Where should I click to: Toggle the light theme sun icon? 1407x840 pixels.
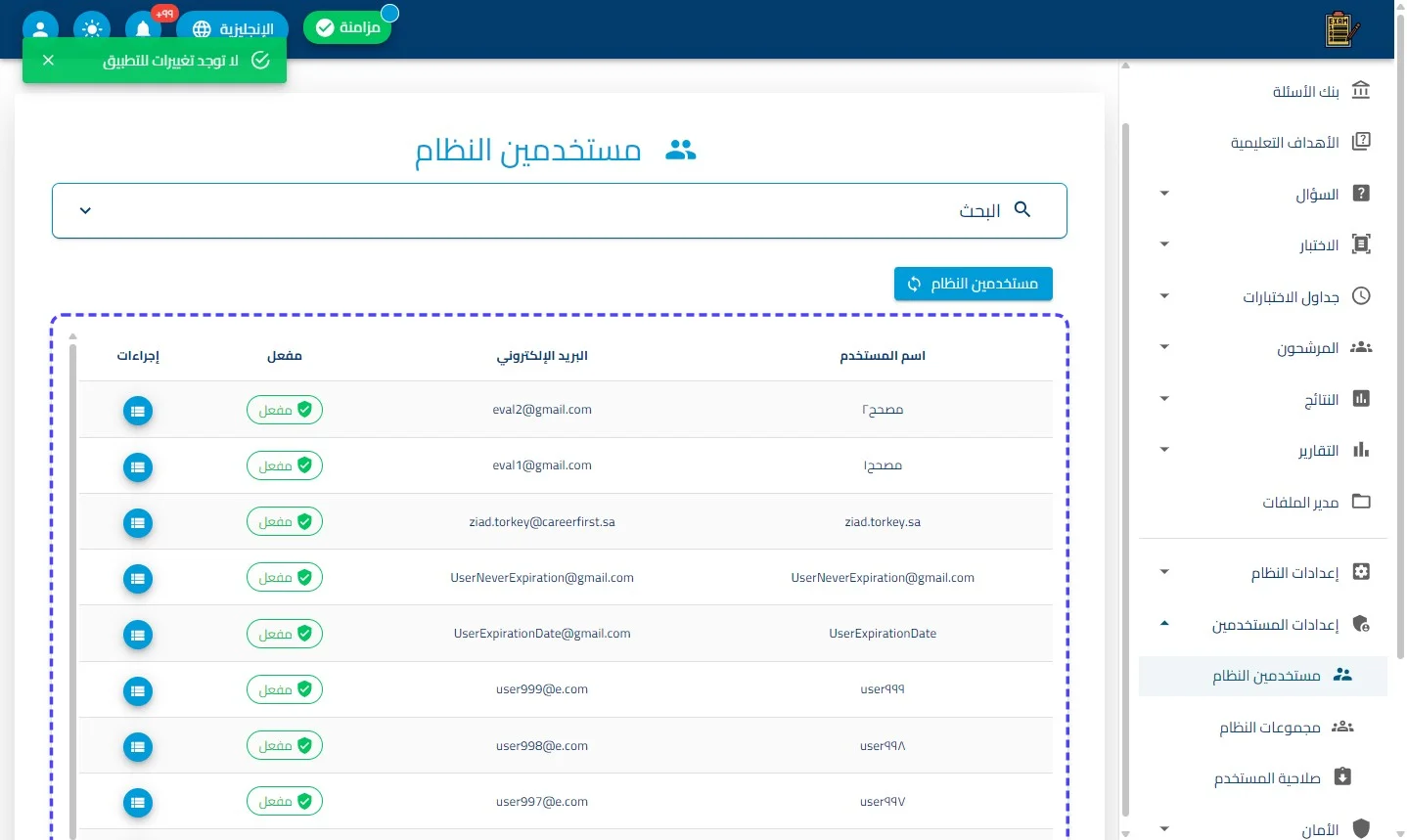point(92,29)
